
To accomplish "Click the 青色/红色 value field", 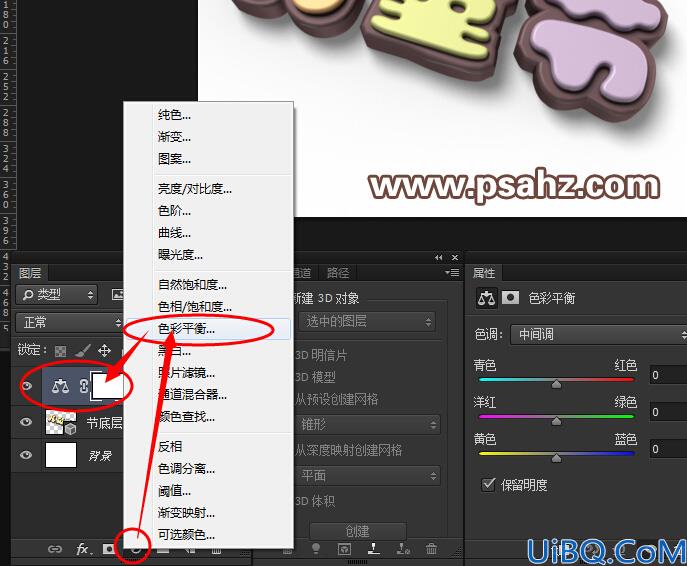I will click(x=668, y=375).
